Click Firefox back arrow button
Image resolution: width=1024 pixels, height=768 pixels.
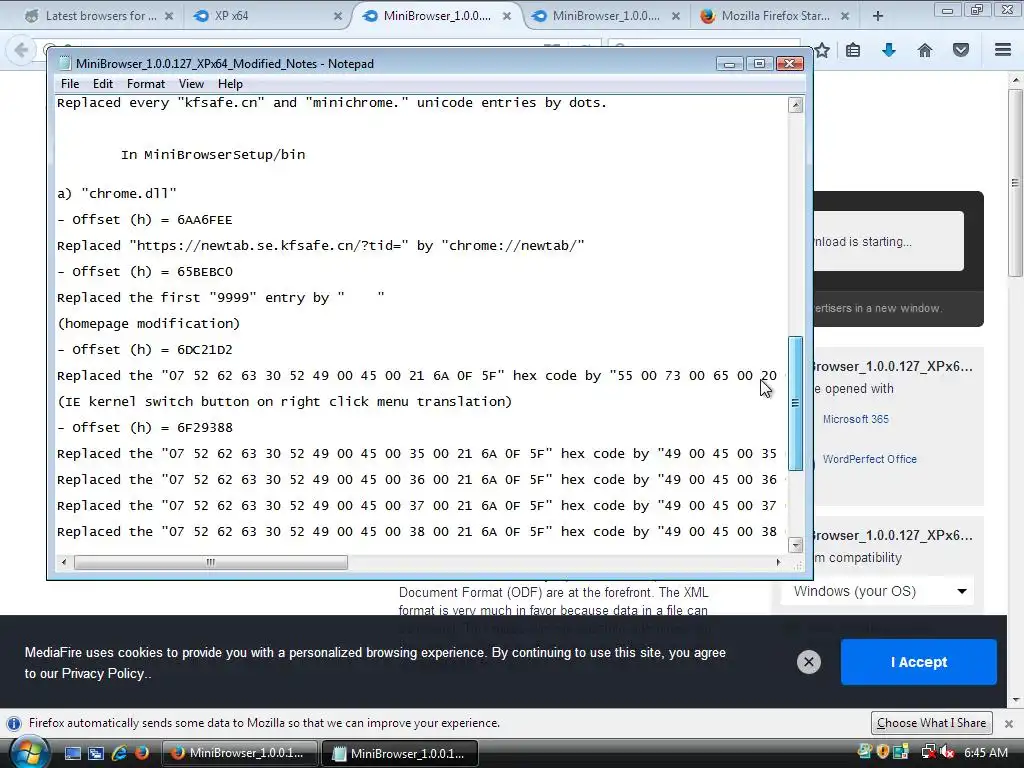pyautogui.click(x=21, y=50)
